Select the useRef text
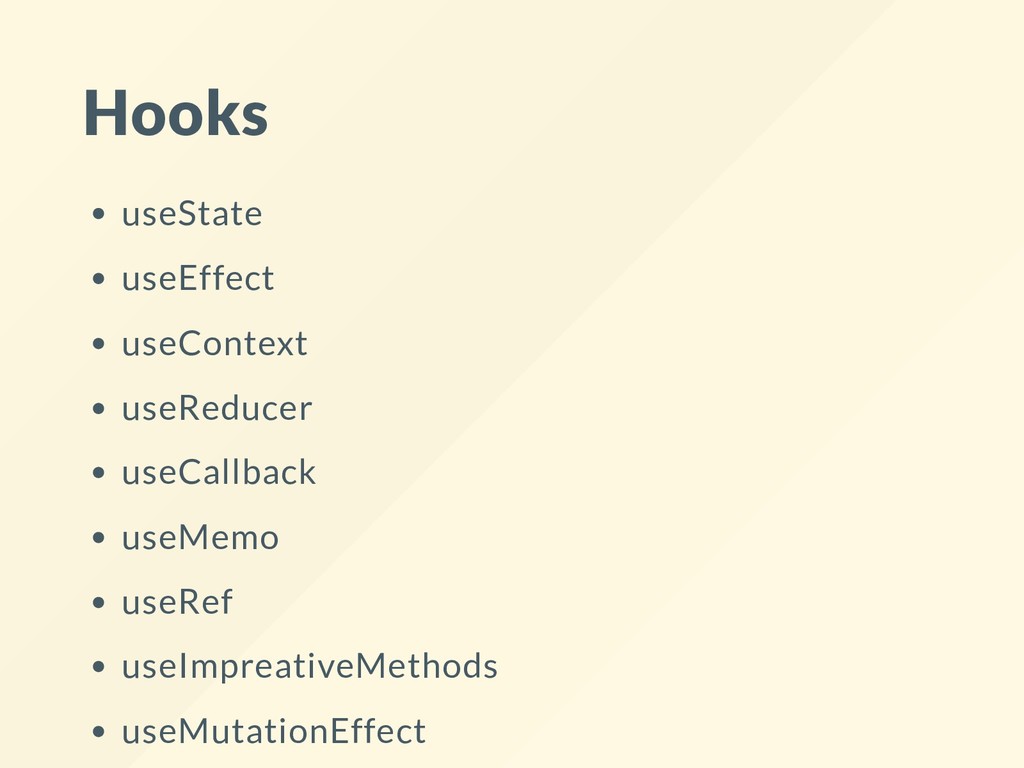Screen dimensions: 1024x768 click(x=177, y=601)
